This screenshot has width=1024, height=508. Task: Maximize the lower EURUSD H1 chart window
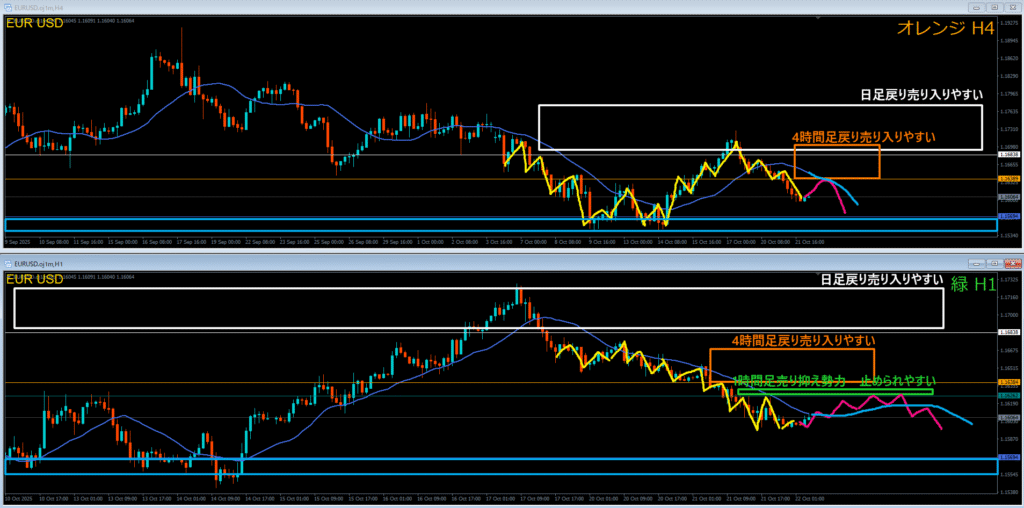pos(995,263)
